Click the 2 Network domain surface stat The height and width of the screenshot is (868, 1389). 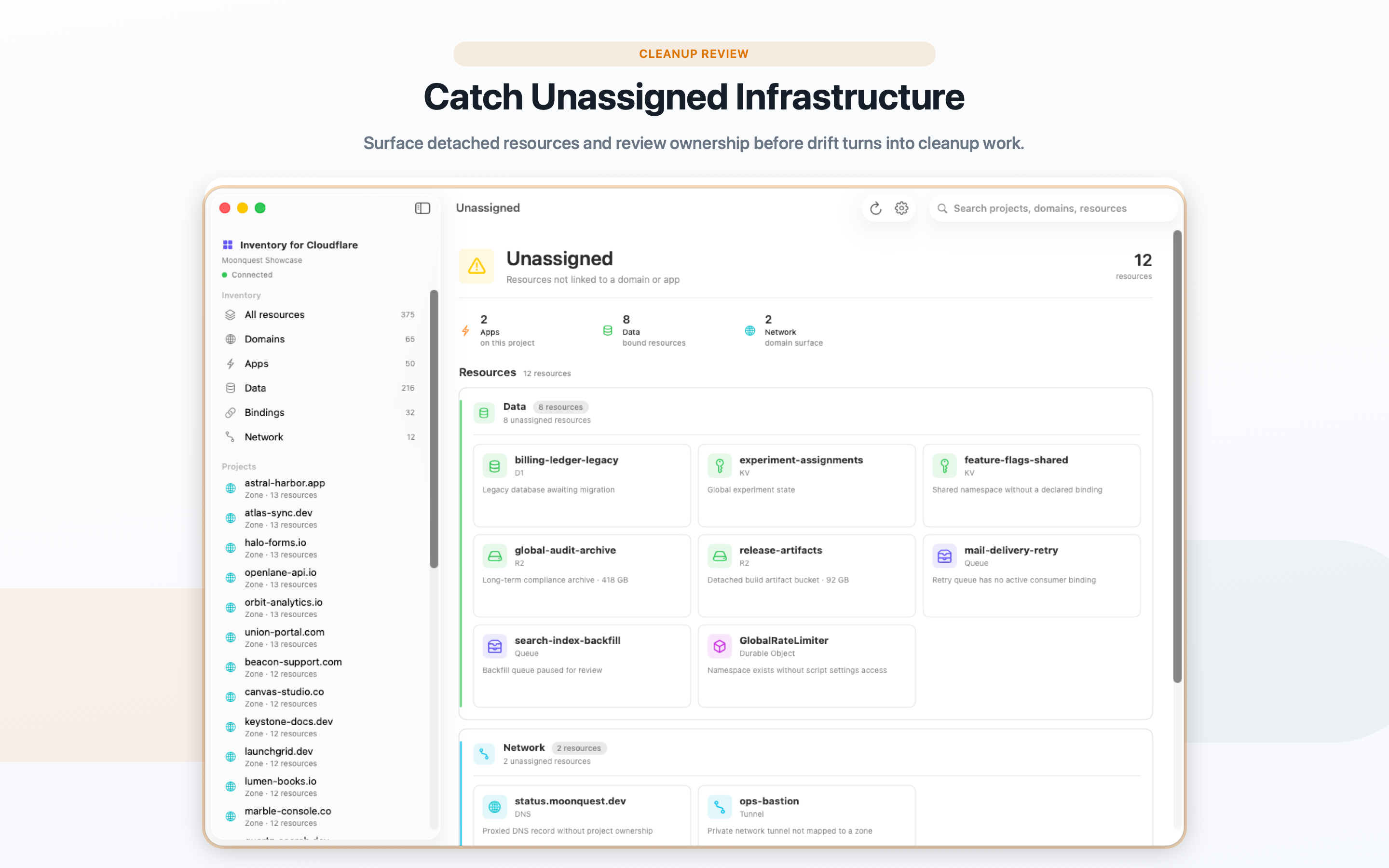[783, 331]
